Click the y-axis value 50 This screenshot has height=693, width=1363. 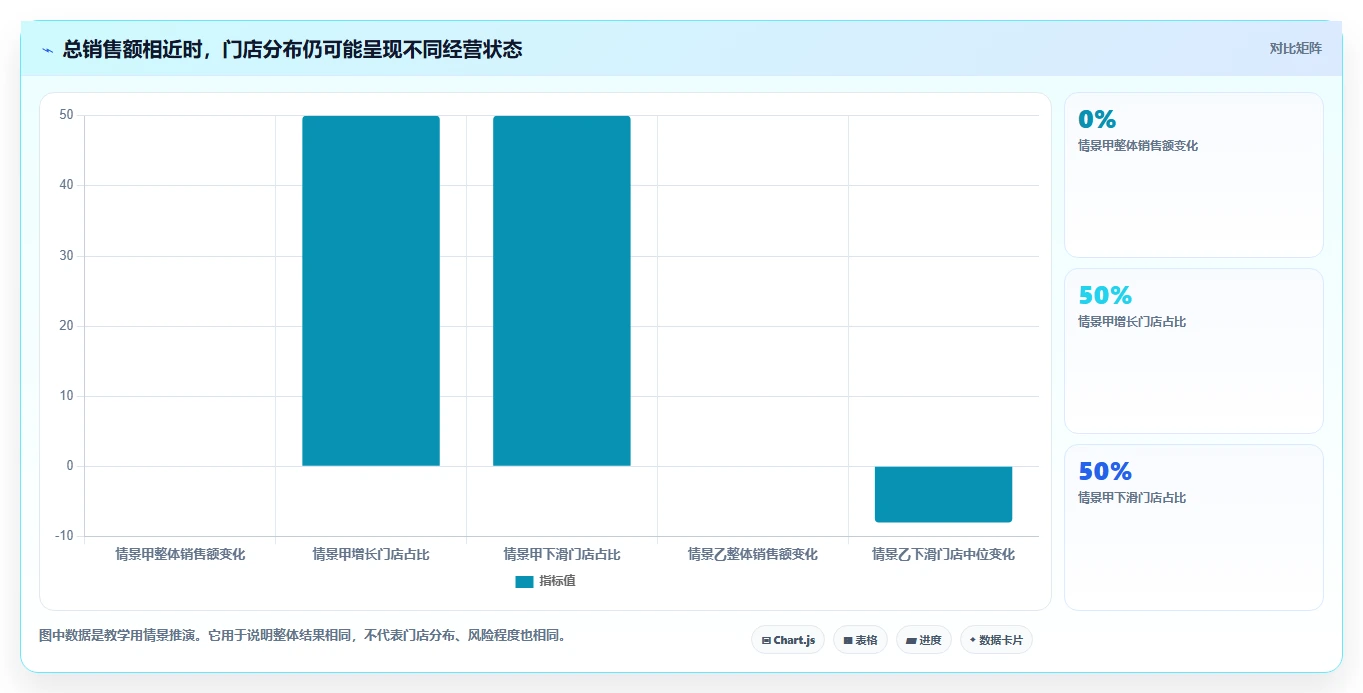[67, 115]
